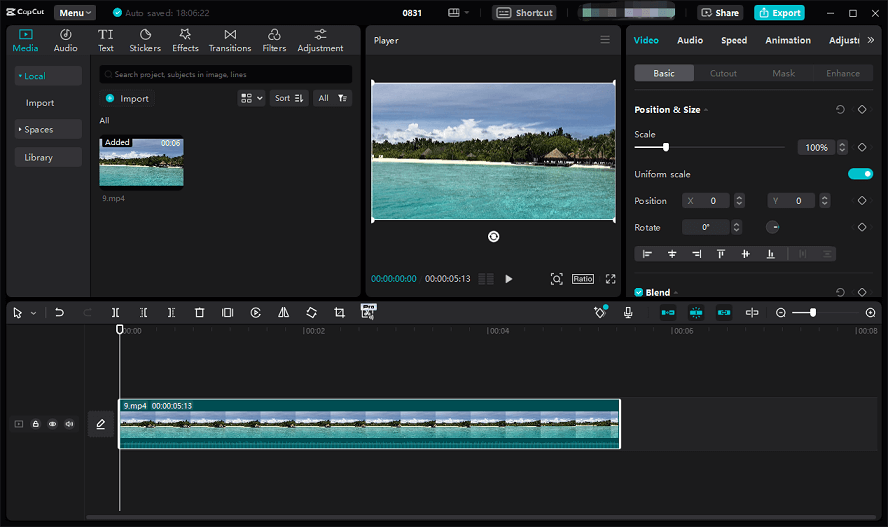Click the marker icon in timeline toolbar
This screenshot has width=888, height=527.
click(600, 312)
